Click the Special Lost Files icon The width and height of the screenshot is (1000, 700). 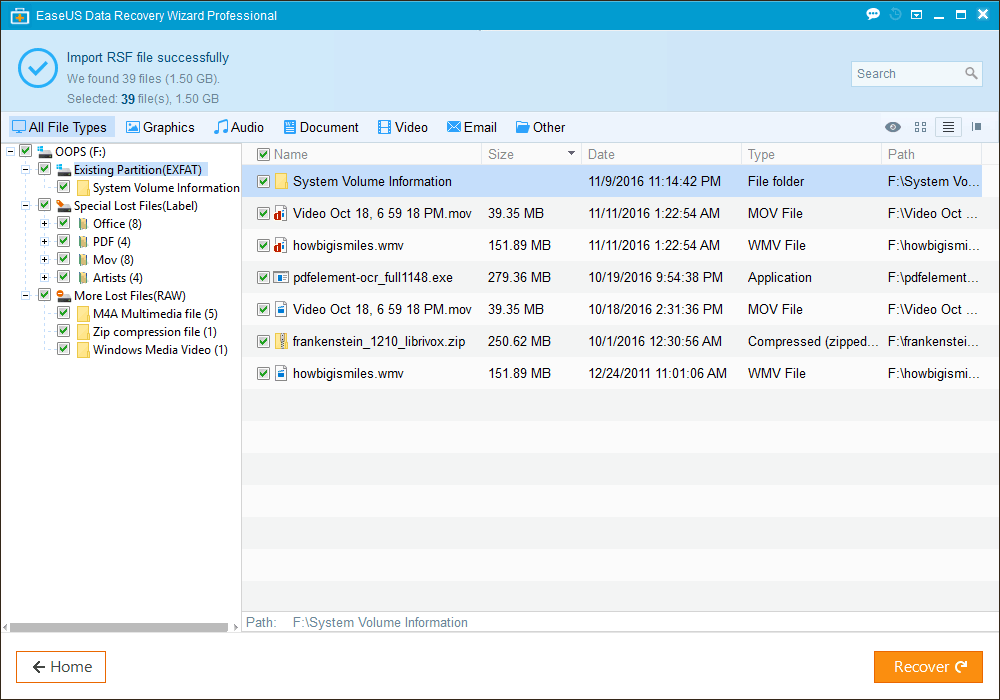point(64,206)
